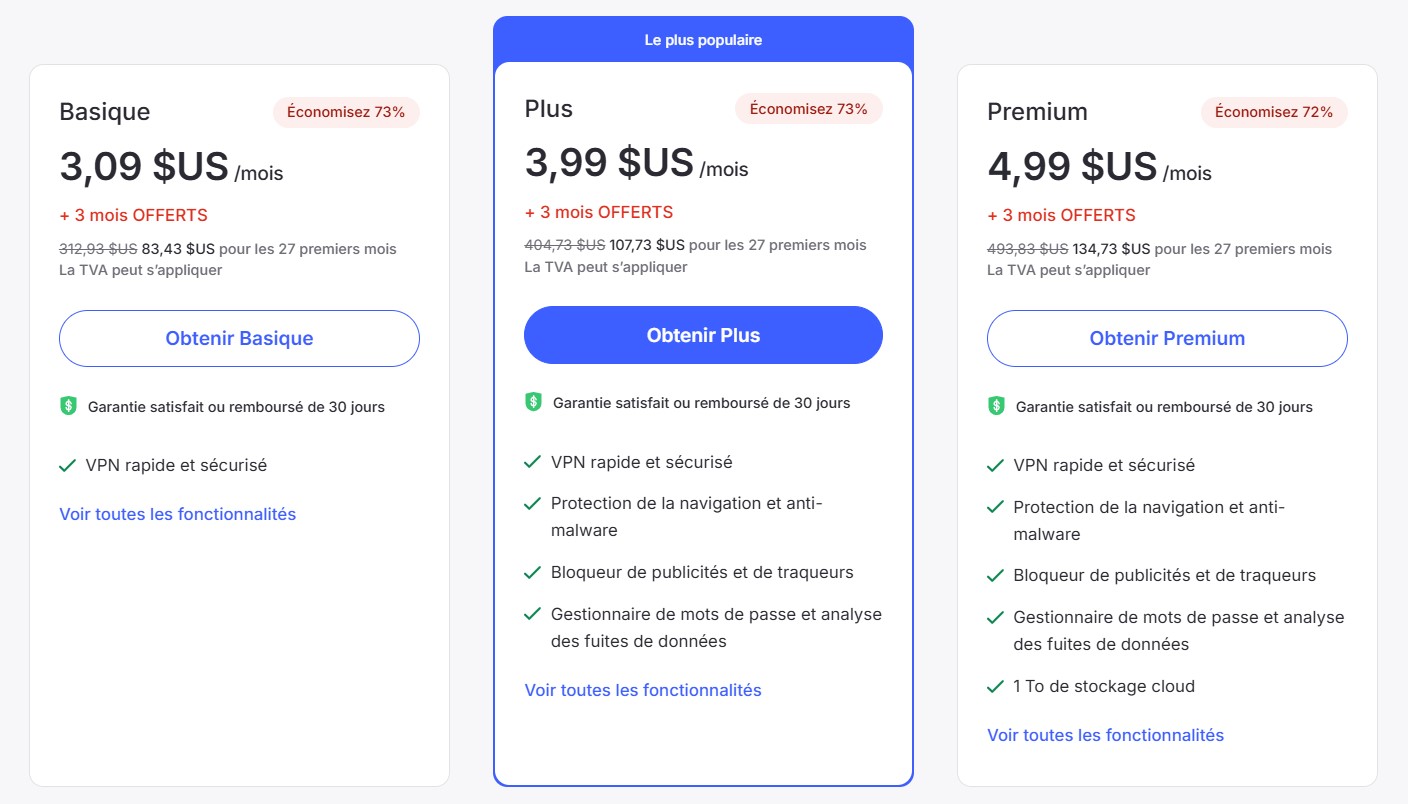Click the Bloqueur de publicités checkmark in Plus

533,573
